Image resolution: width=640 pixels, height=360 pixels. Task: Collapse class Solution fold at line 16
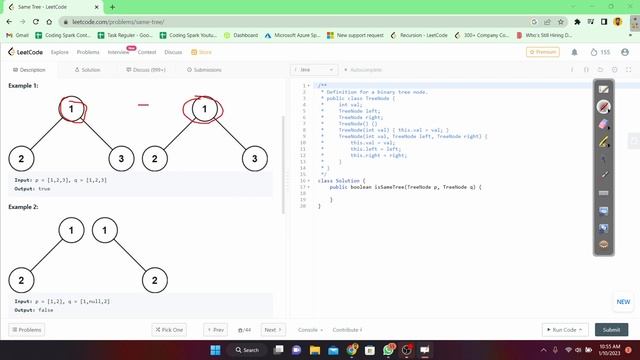(309, 181)
